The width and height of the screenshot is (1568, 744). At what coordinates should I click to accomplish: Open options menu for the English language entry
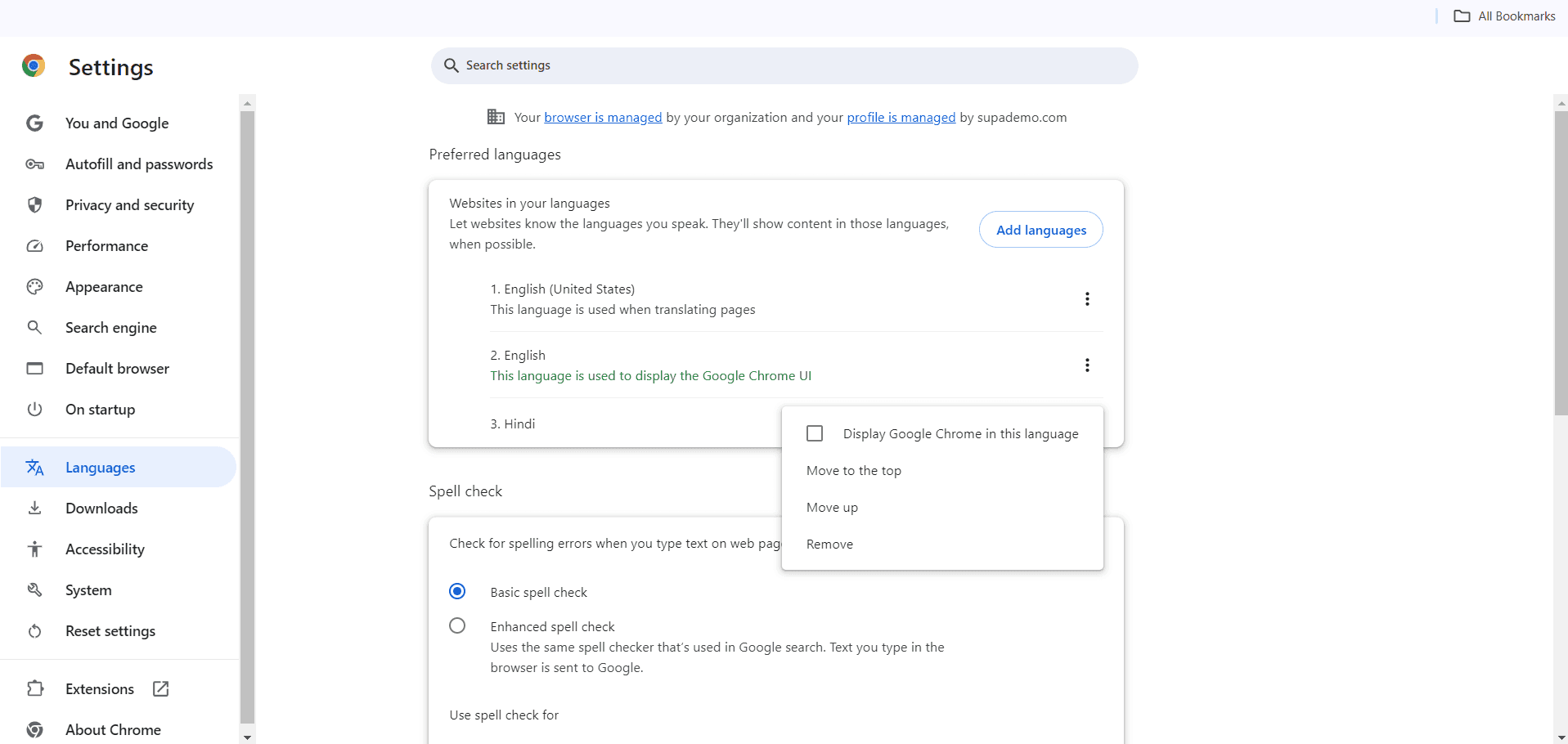[1087, 365]
